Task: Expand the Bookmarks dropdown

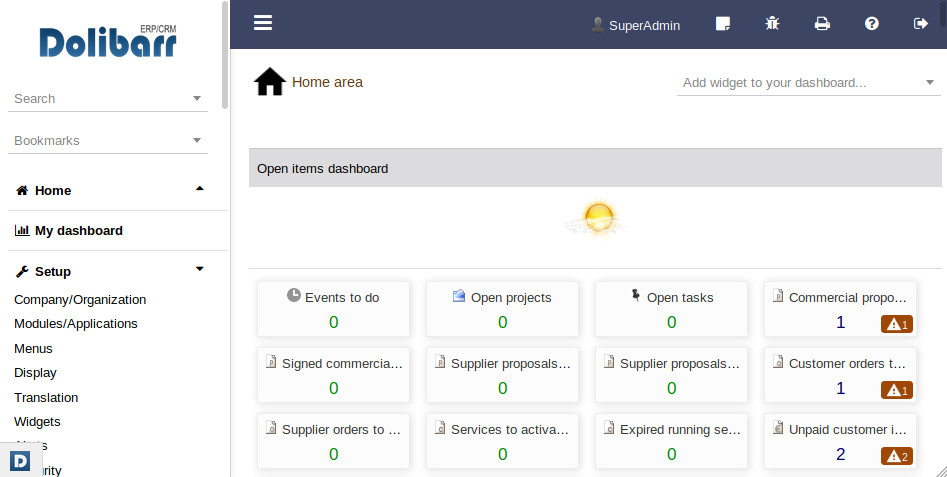Action: point(197,141)
